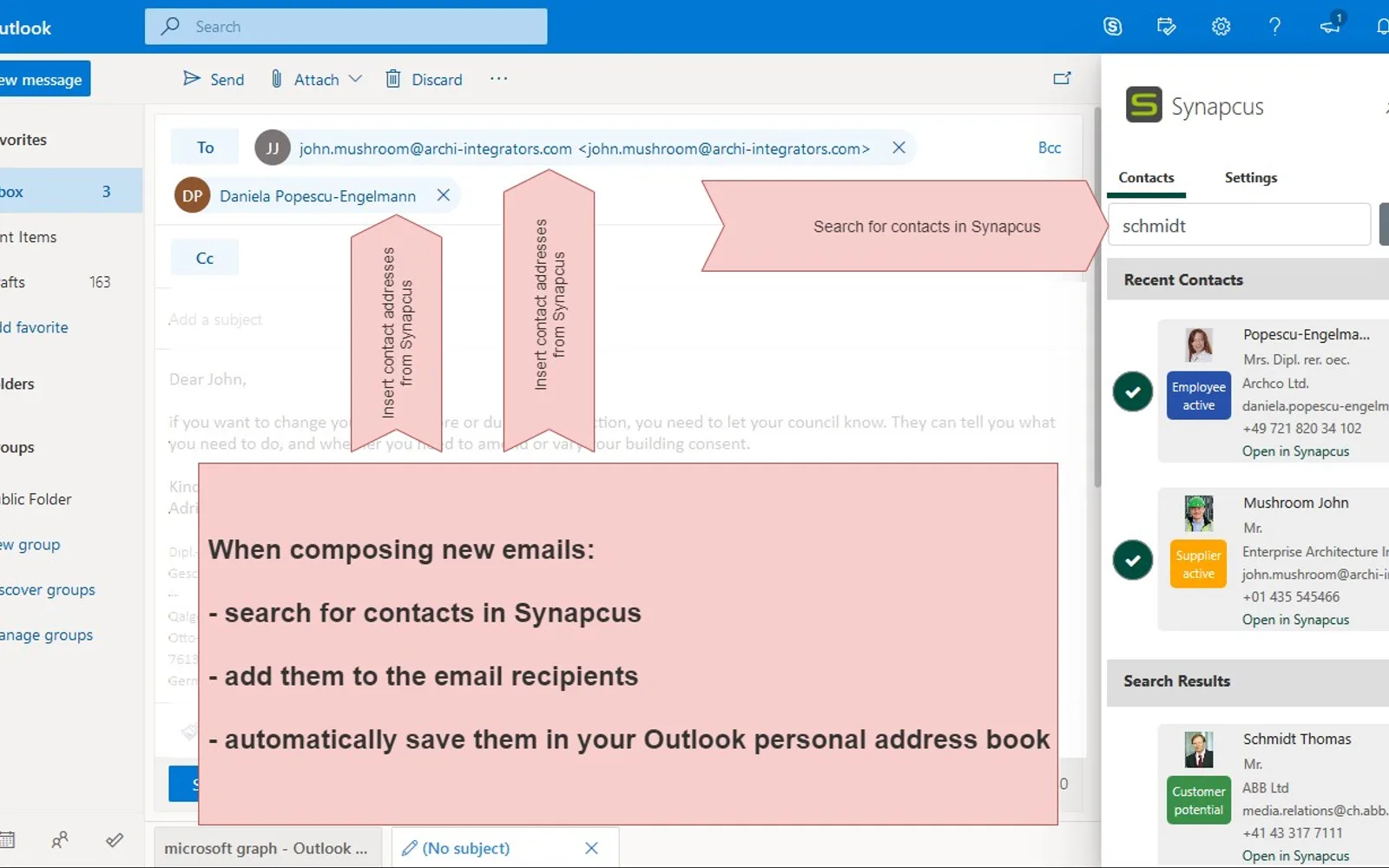Click the search magnifier icon

(x=170, y=27)
